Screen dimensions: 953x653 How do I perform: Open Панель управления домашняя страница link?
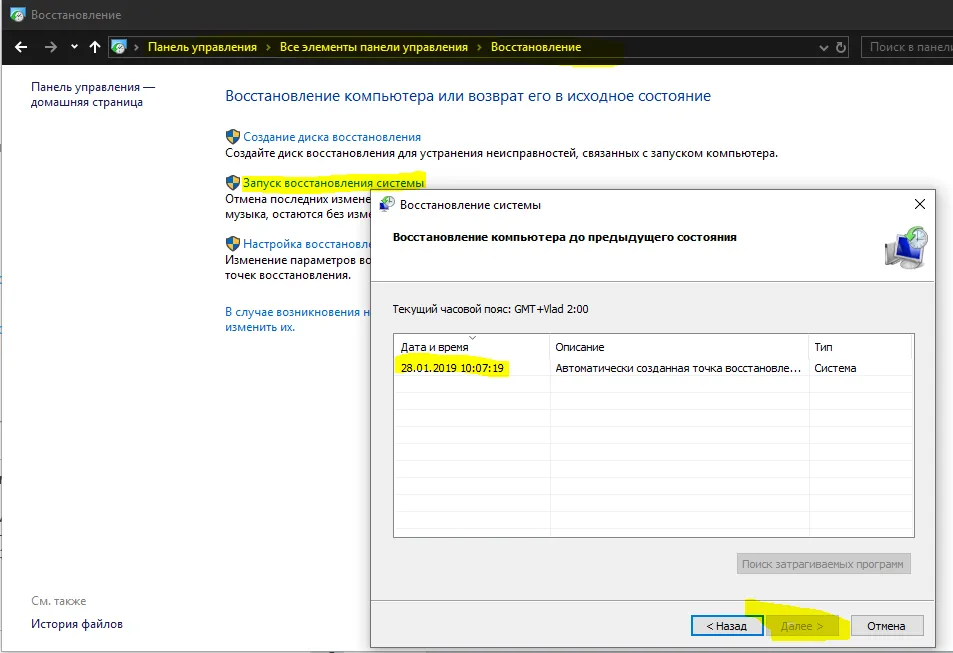coord(93,94)
